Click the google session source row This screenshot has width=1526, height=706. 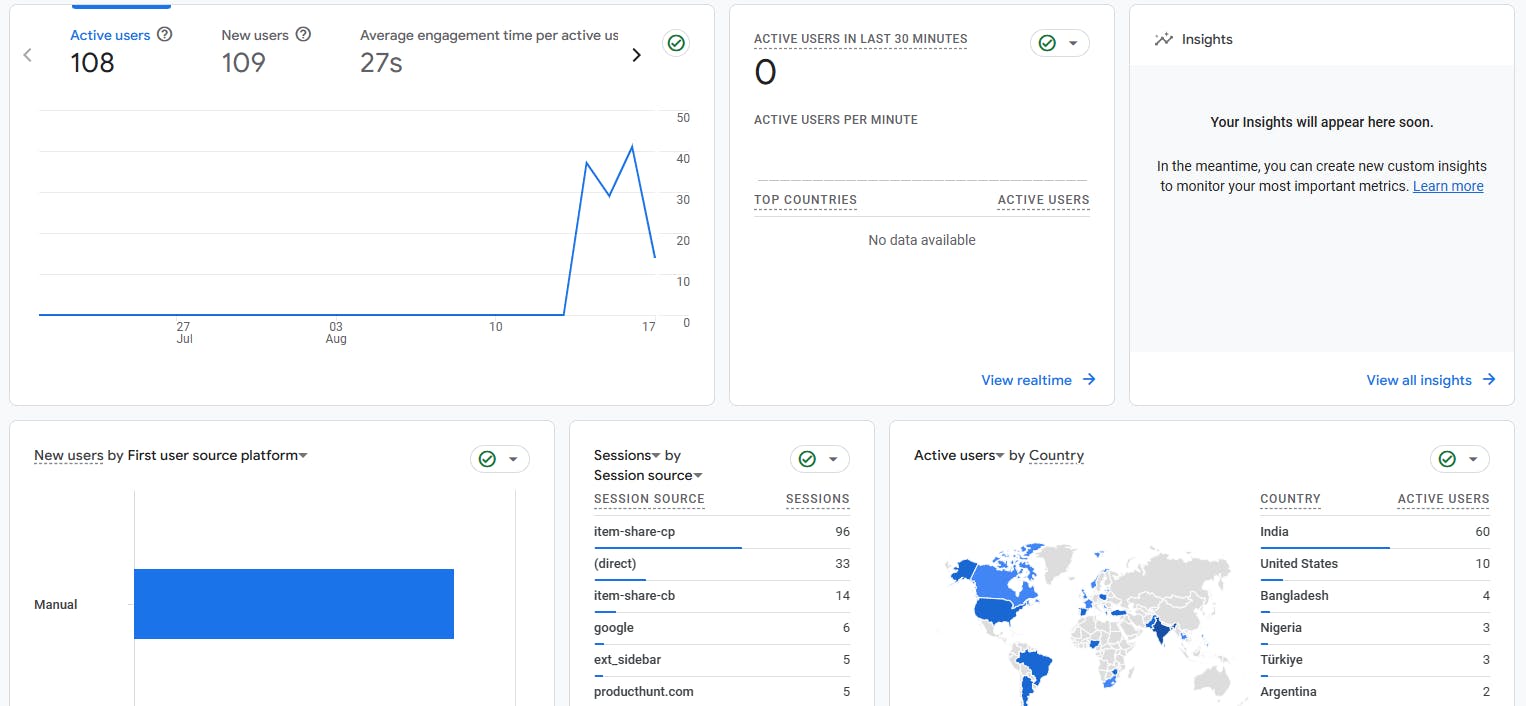point(722,628)
